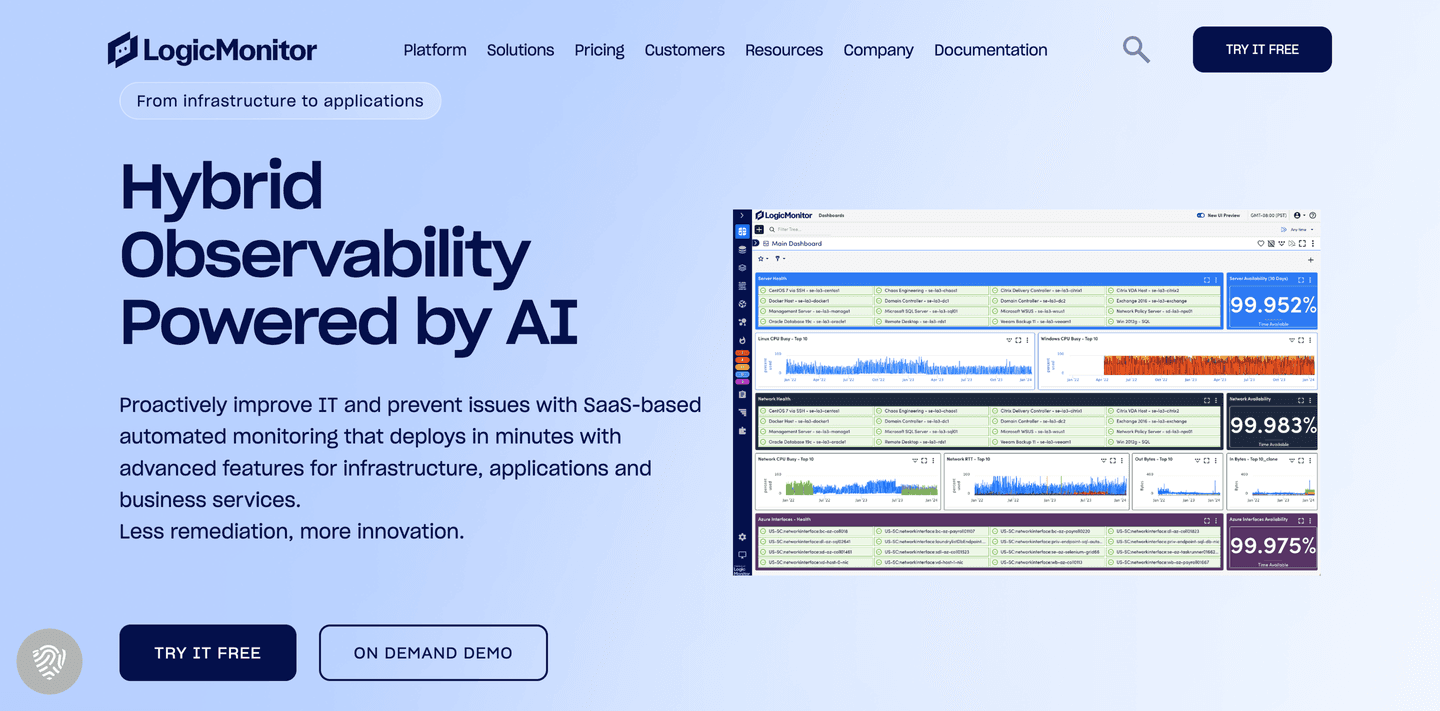Open the clipboard reports icon in sidebar
Image resolution: width=1440 pixels, height=711 pixels.
742,394
